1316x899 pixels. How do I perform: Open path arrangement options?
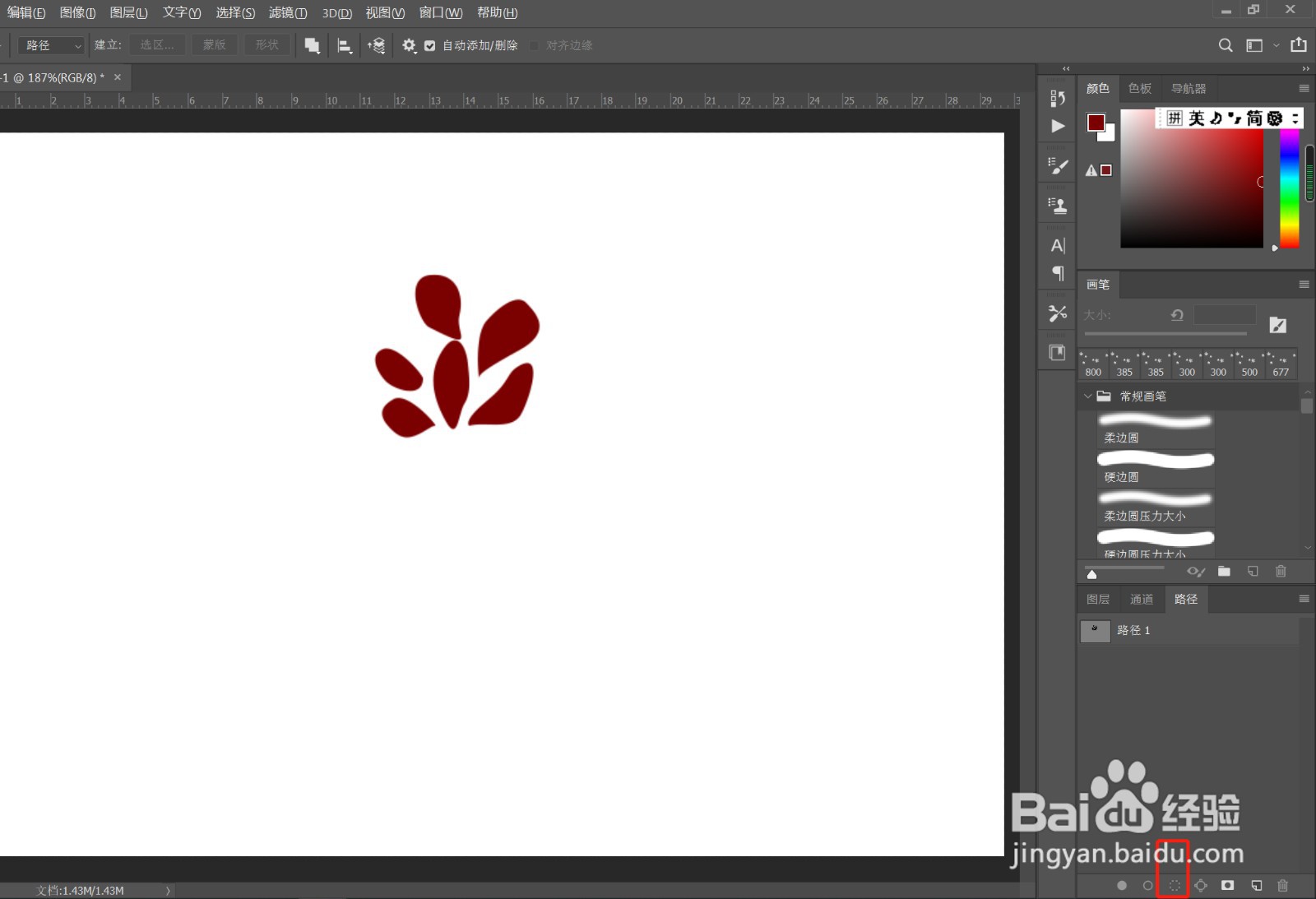click(377, 45)
